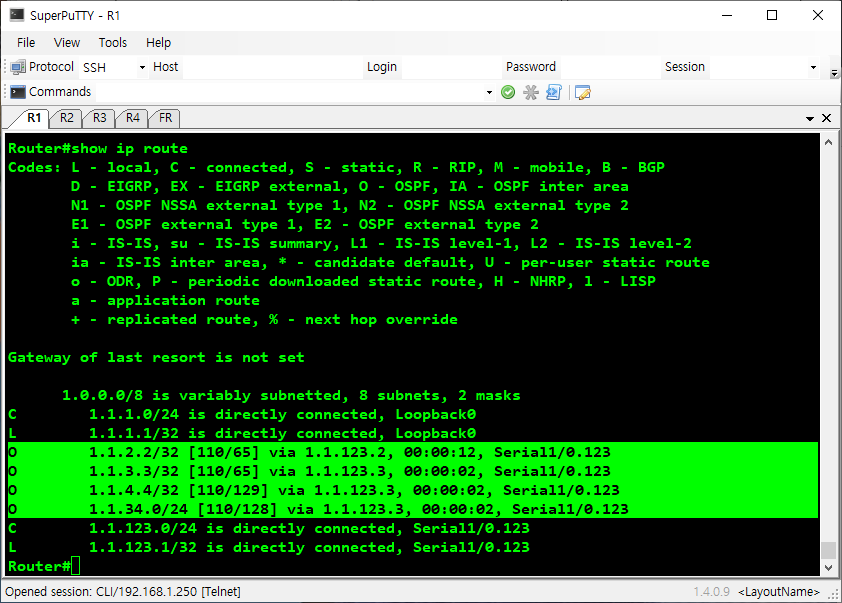Click the 1.1.1.1/32 Loopback0 local line
The image size is (842, 603).
click(242, 433)
